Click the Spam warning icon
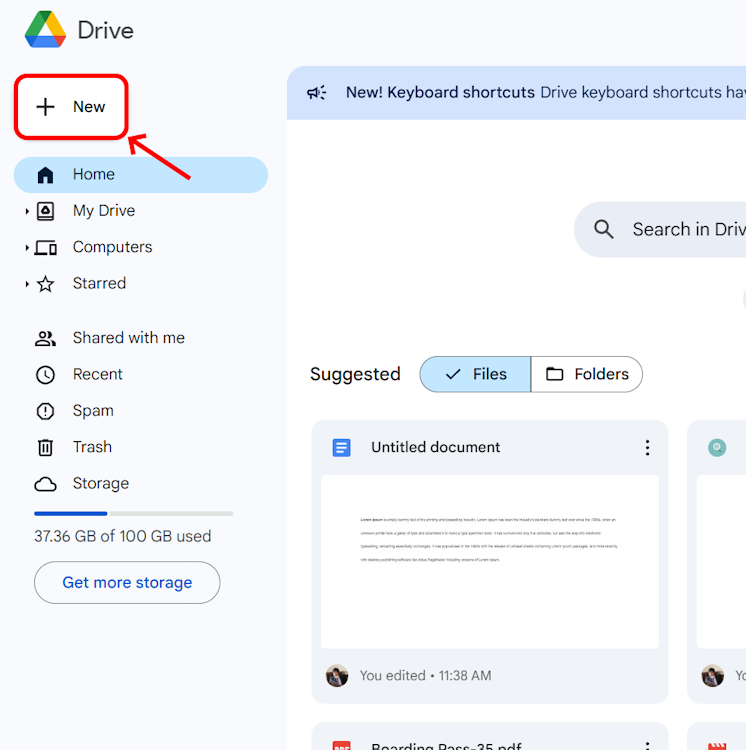 [45, 411]
